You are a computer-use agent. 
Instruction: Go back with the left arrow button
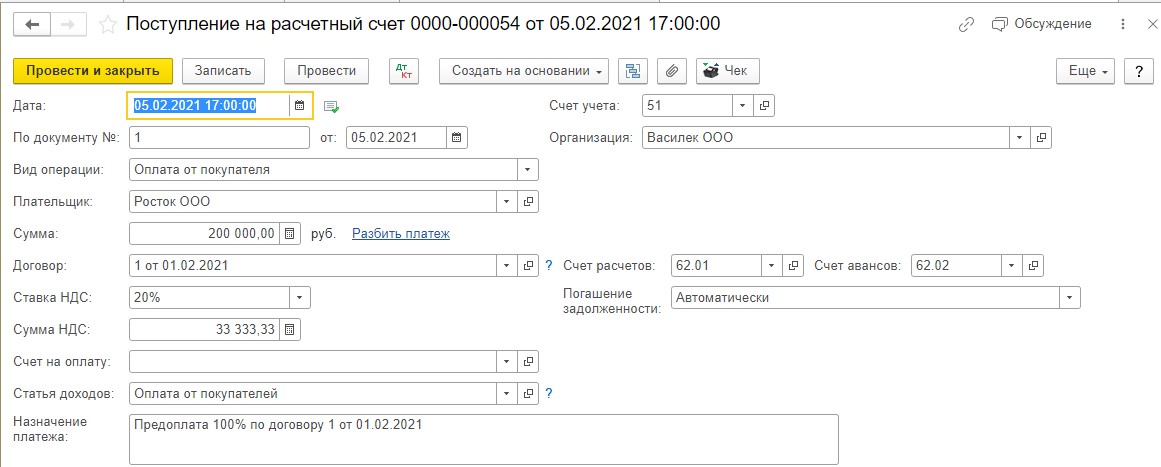(x=32, y=24)
